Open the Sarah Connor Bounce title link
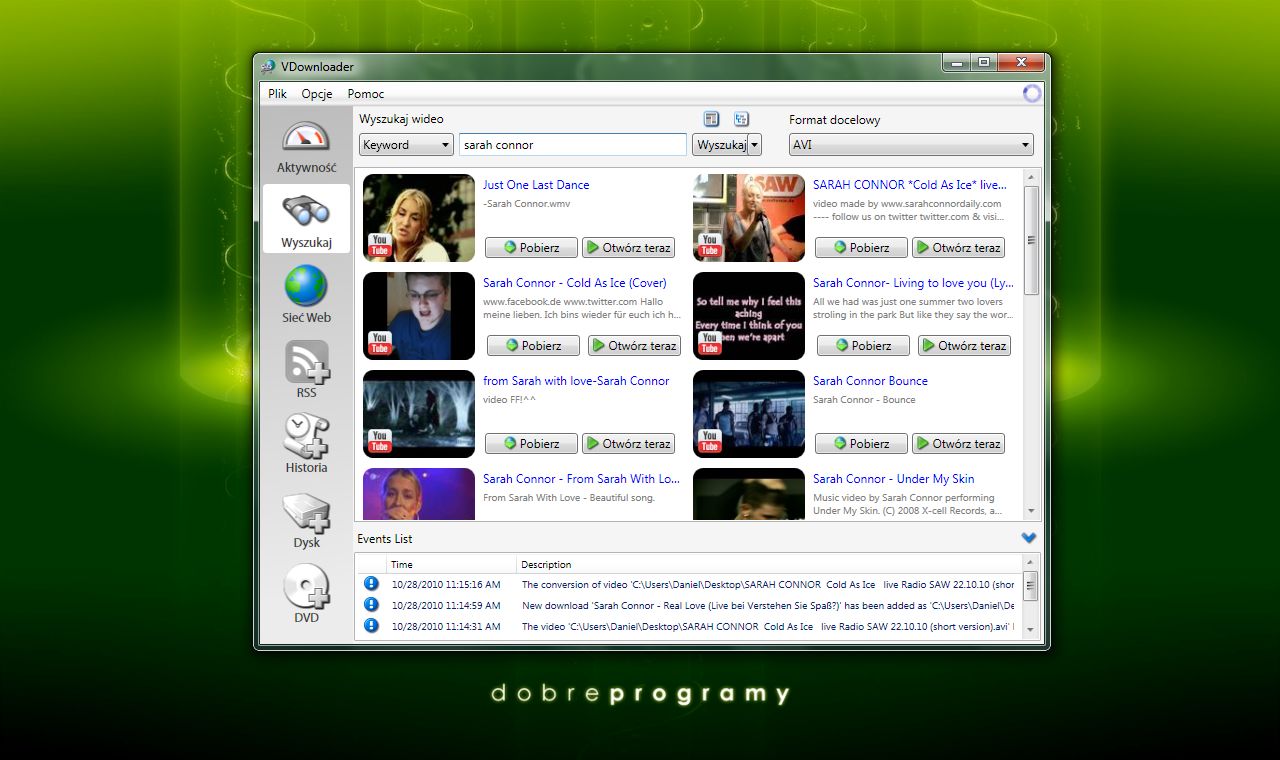 click(x=870, y=381)
